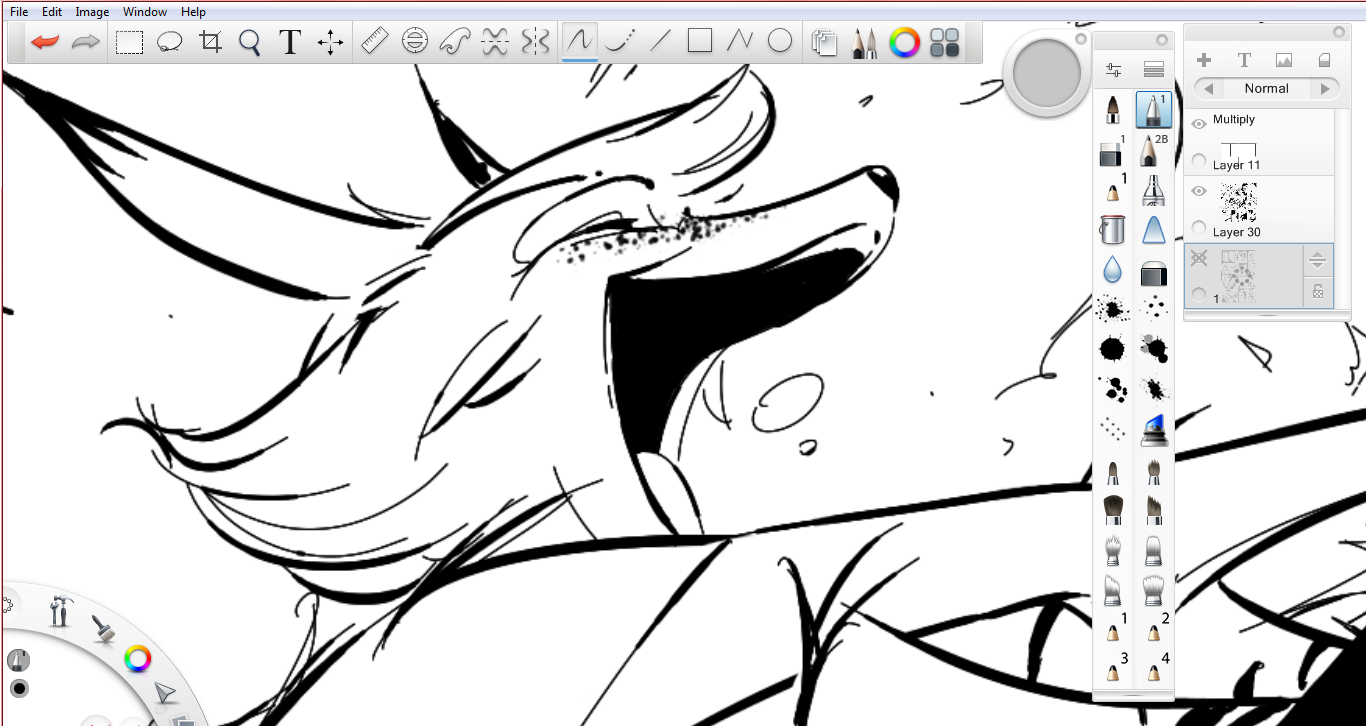Open the Color Editor wheel in the toolbar
This screenshot has width=1366, height=726.
904,42
